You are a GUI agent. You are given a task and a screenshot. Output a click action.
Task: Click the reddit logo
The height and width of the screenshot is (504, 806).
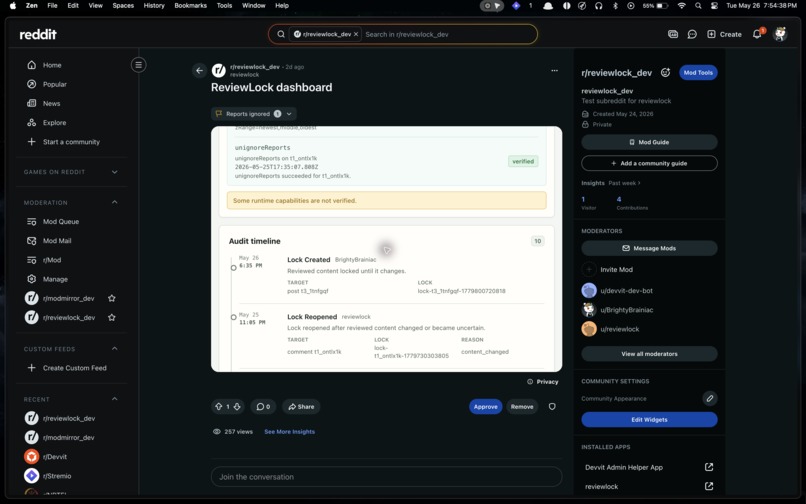pos(38,34)
